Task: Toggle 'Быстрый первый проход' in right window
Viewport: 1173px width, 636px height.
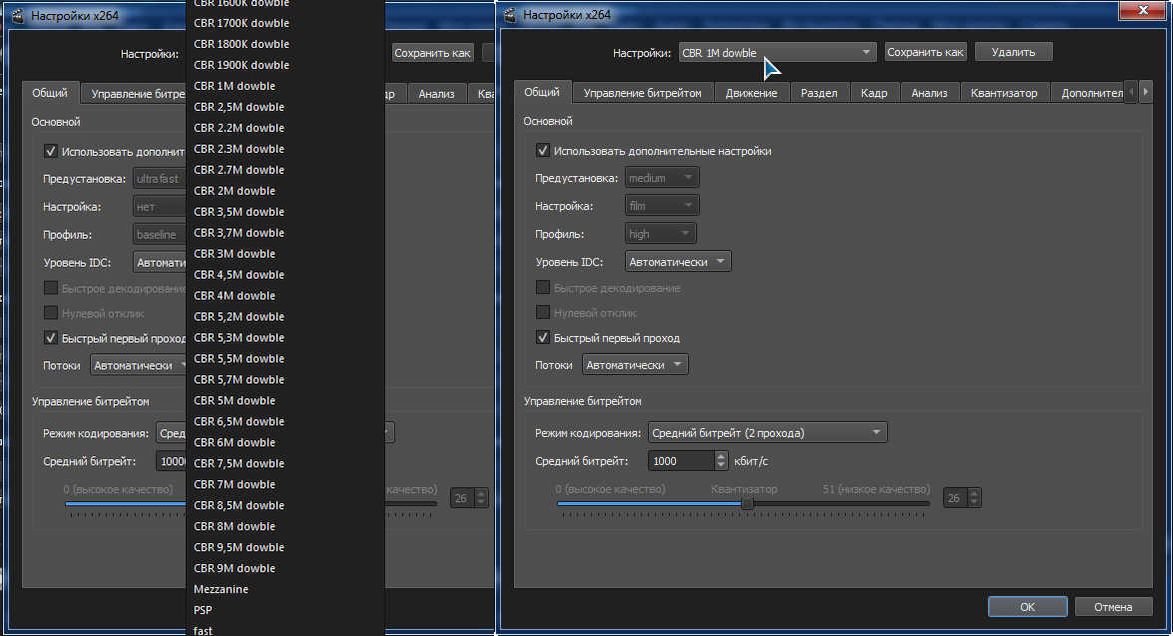Action: [x=543, y=337]
